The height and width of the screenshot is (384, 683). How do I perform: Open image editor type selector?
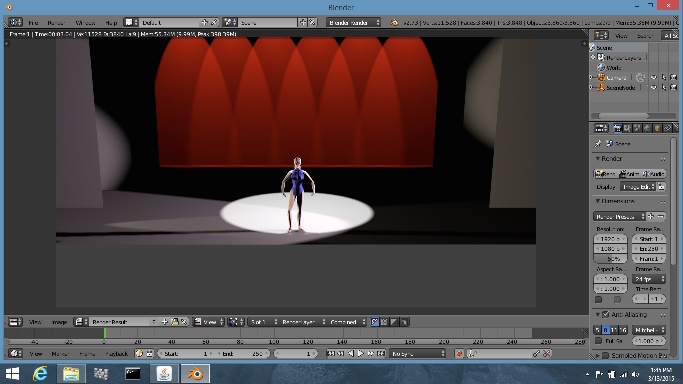click(x=16, y=322)
